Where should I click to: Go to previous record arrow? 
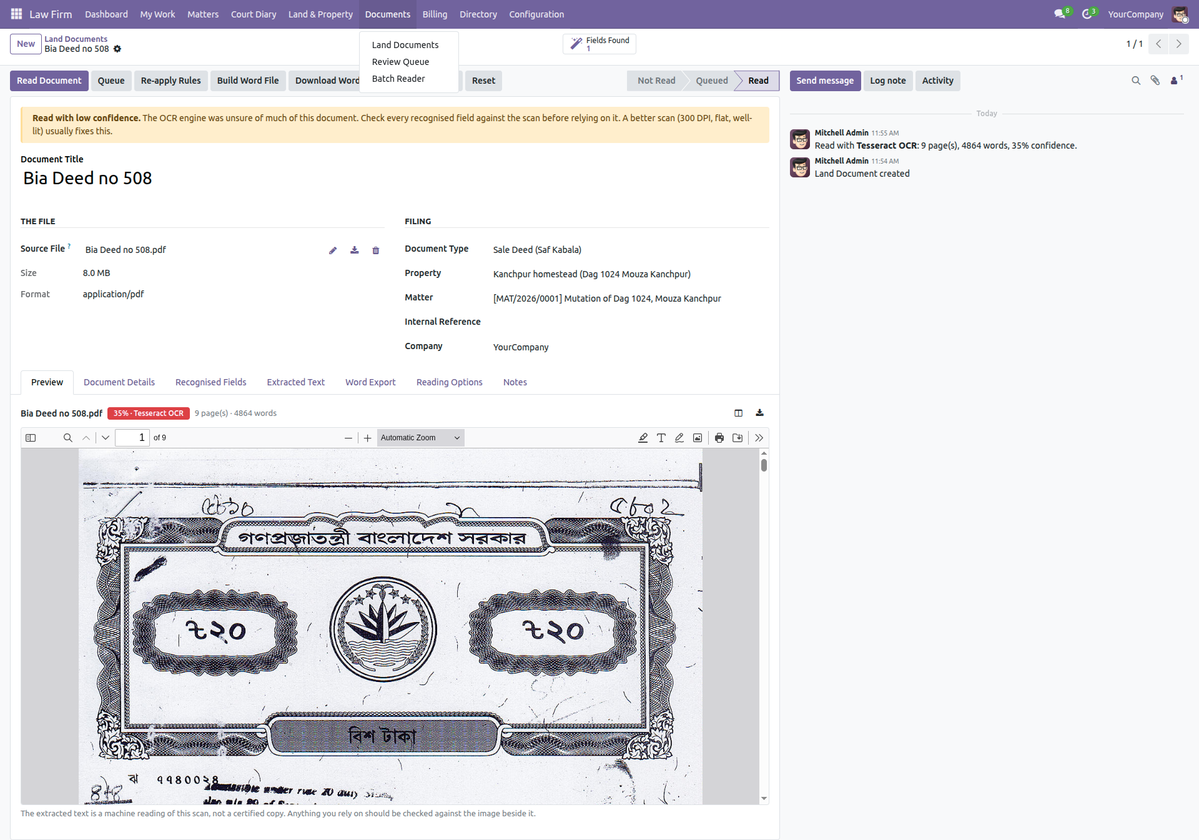(x=1158, y=44)
